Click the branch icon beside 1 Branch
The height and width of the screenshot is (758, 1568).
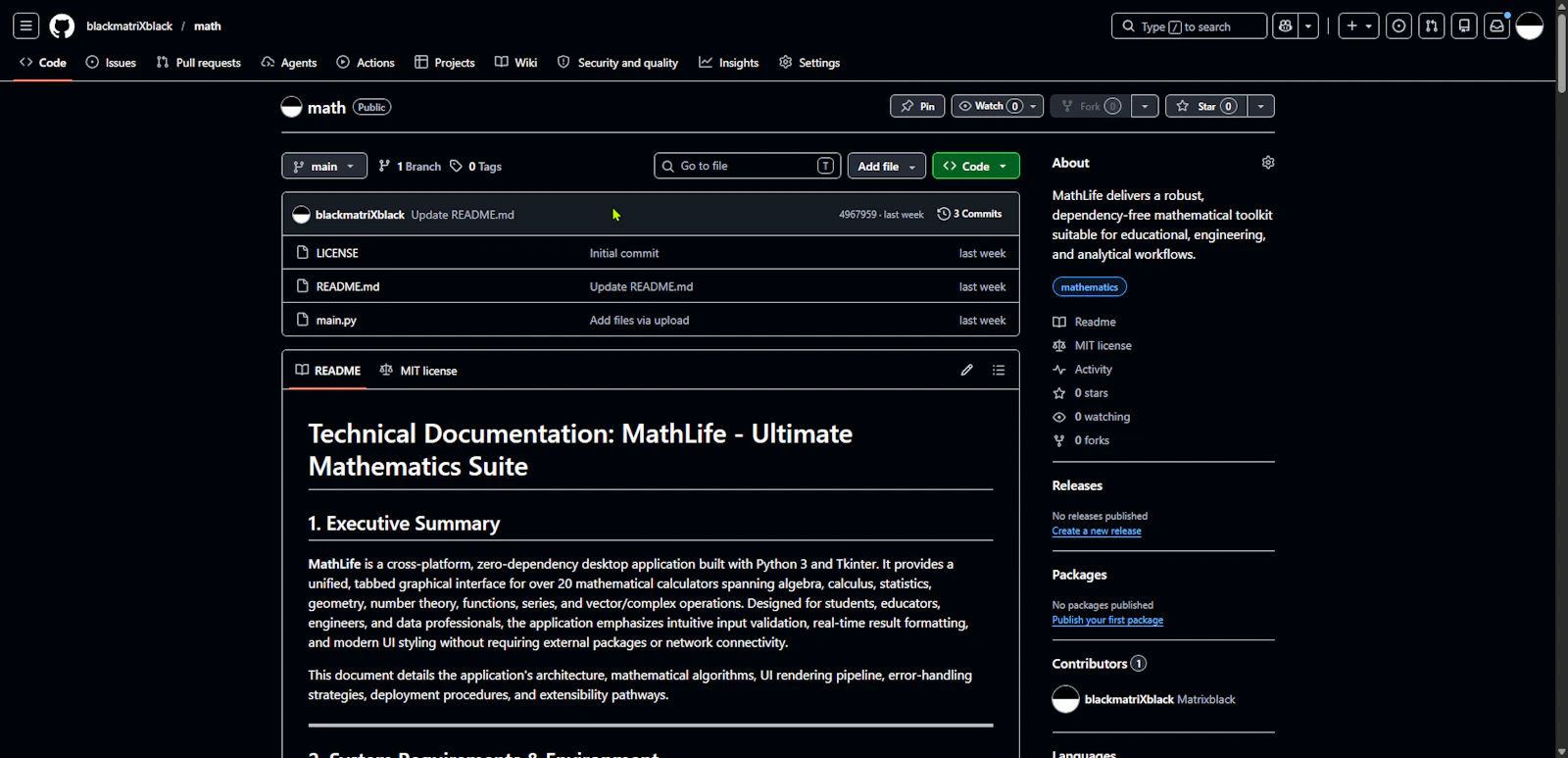click(385, 166)
